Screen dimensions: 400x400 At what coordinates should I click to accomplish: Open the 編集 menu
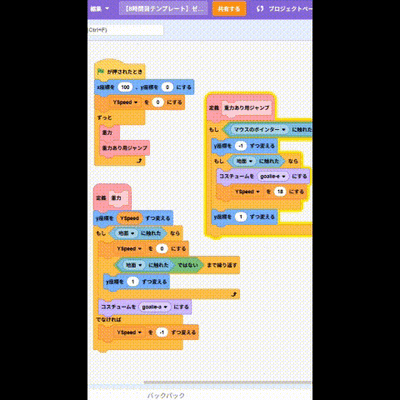coord(99,9)
